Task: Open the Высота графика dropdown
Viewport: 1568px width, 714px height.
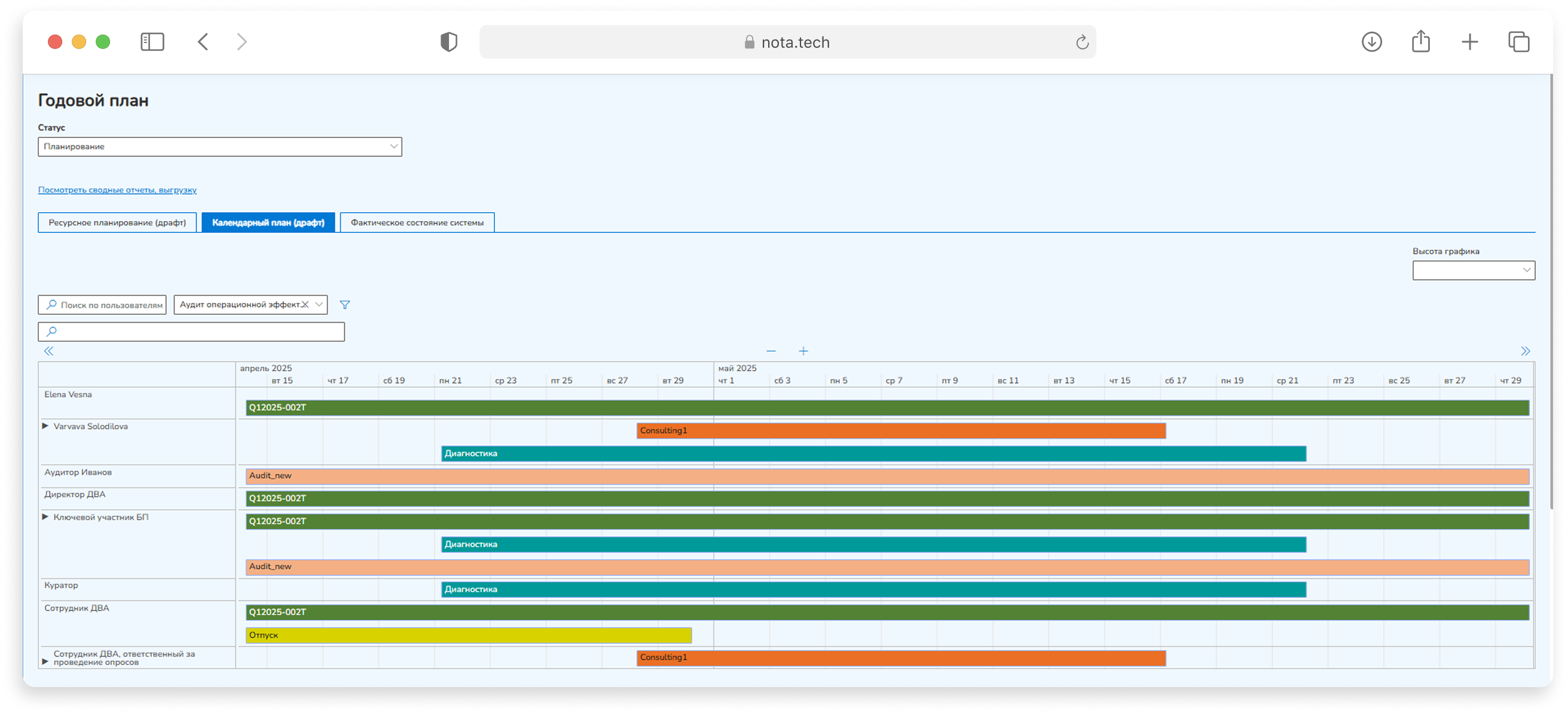Action: pos(1473,270)
